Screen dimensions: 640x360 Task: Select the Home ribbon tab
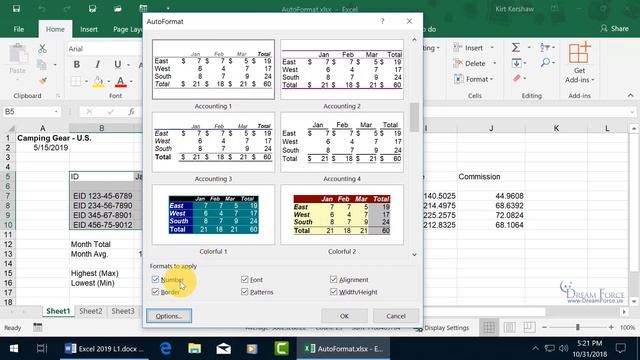coord(55,29)
